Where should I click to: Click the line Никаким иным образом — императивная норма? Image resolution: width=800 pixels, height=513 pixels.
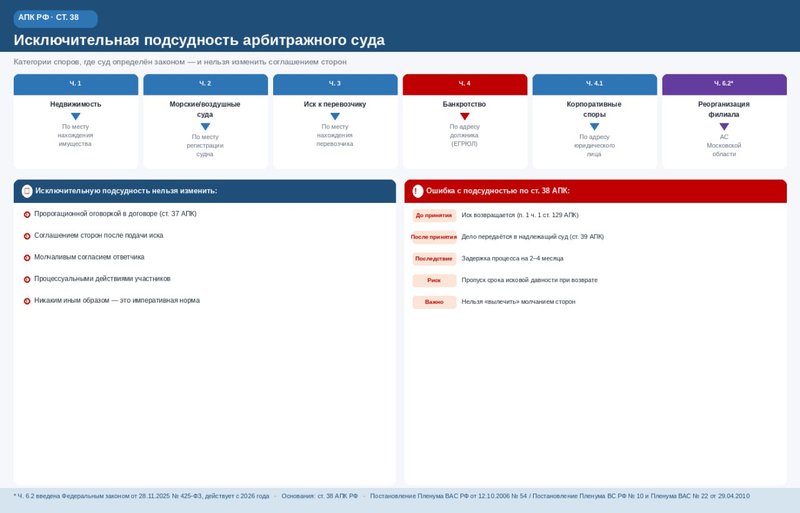coord(117,301)
